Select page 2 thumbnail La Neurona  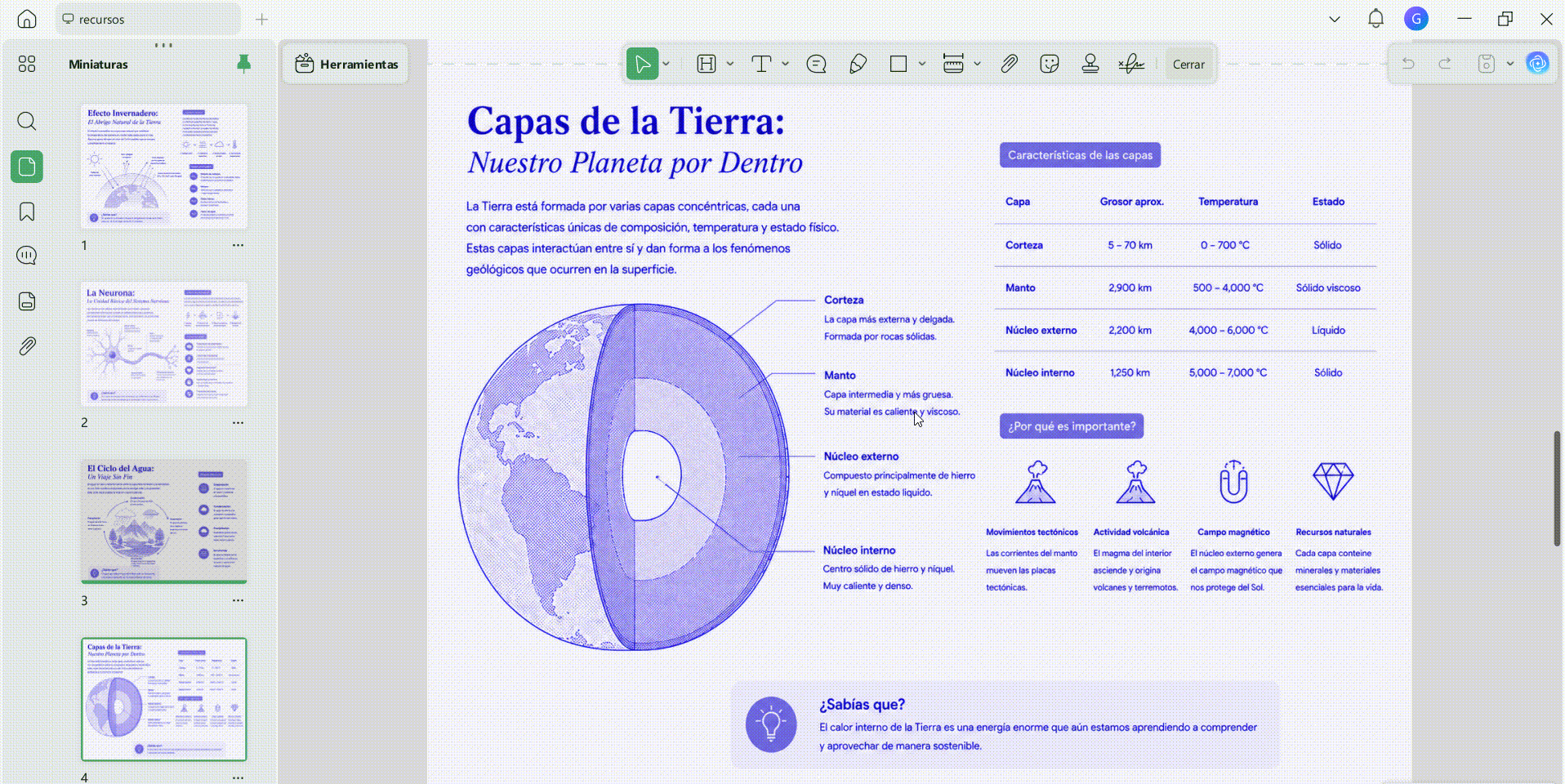[x=163, y=344]
